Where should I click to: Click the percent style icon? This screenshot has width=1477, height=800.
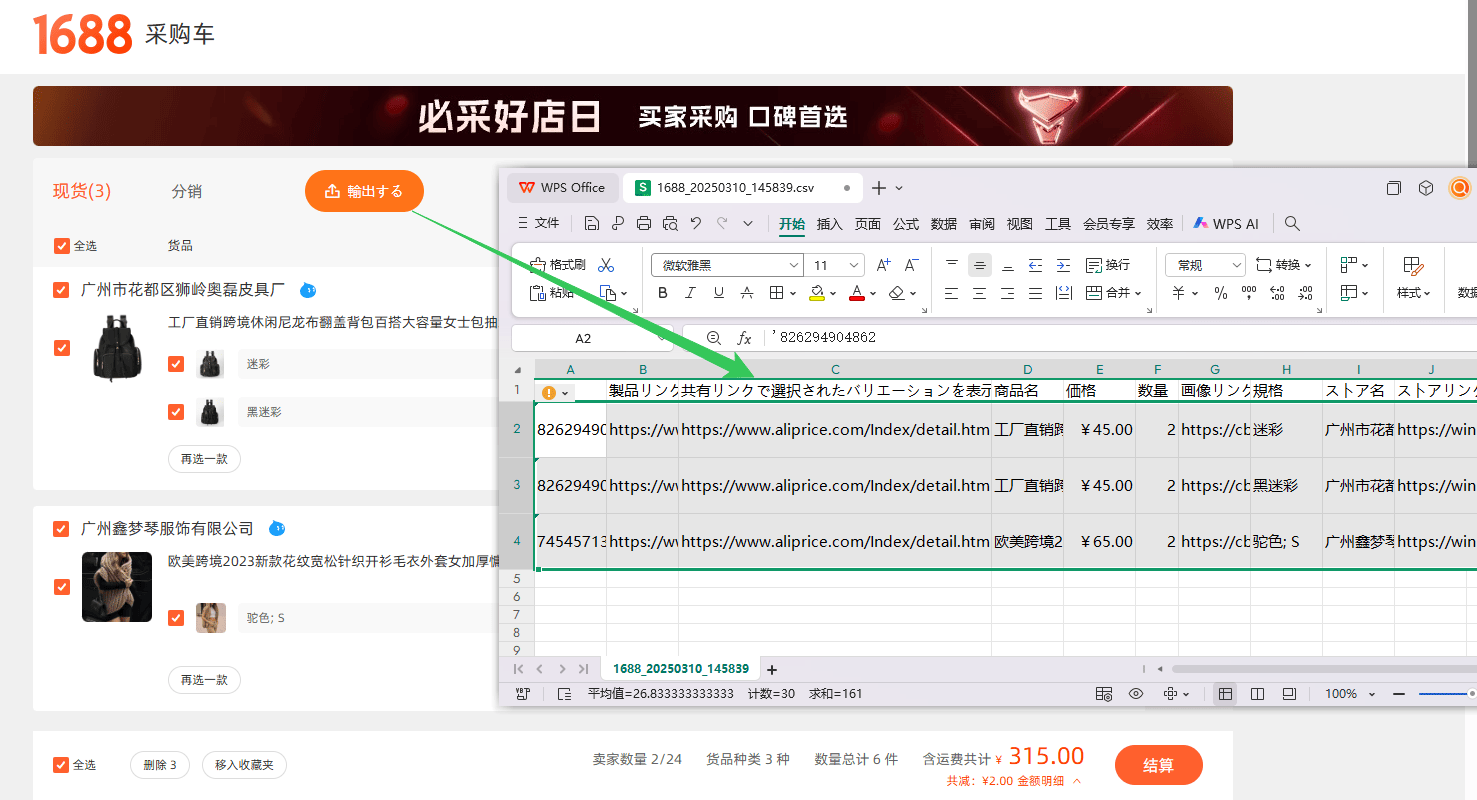pyautogui.click(x=1220, y=293)
